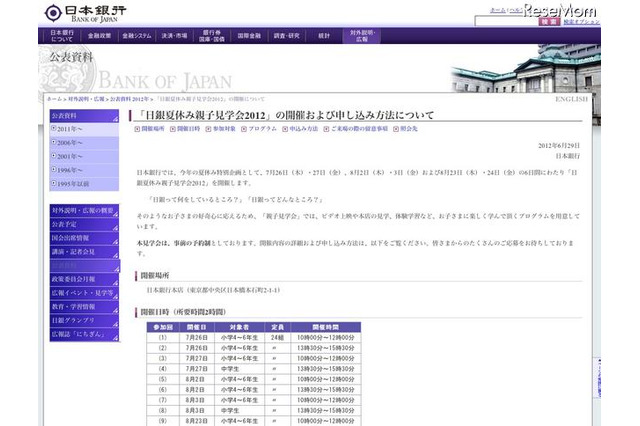Open the 銀行券 国庫・国債 menu
640x426 pixels.
(x=212, y=36)
